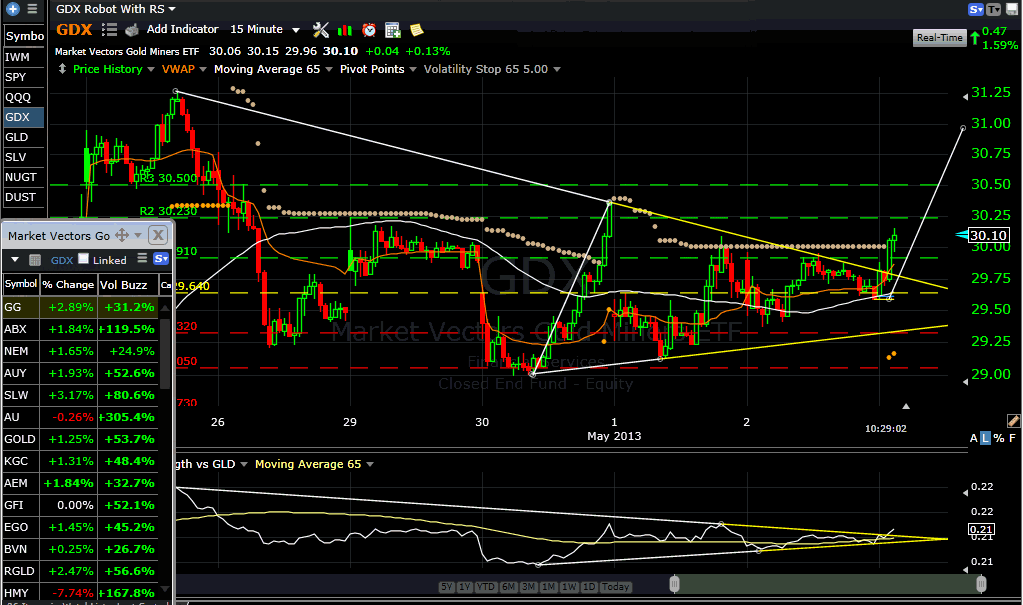Select the 6M time range
This screenshot has height=605, width=1023.
509,587
